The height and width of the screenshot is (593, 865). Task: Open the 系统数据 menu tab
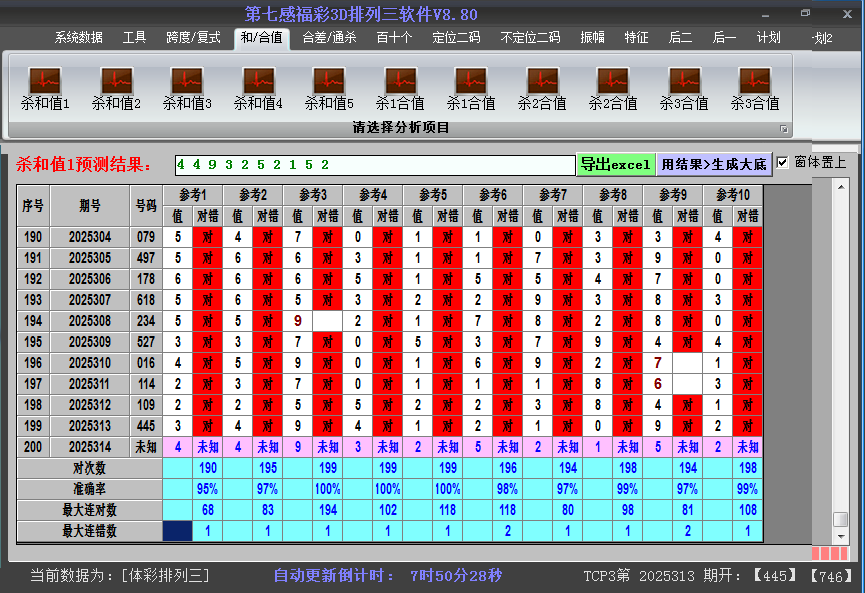tap(78, 38)
